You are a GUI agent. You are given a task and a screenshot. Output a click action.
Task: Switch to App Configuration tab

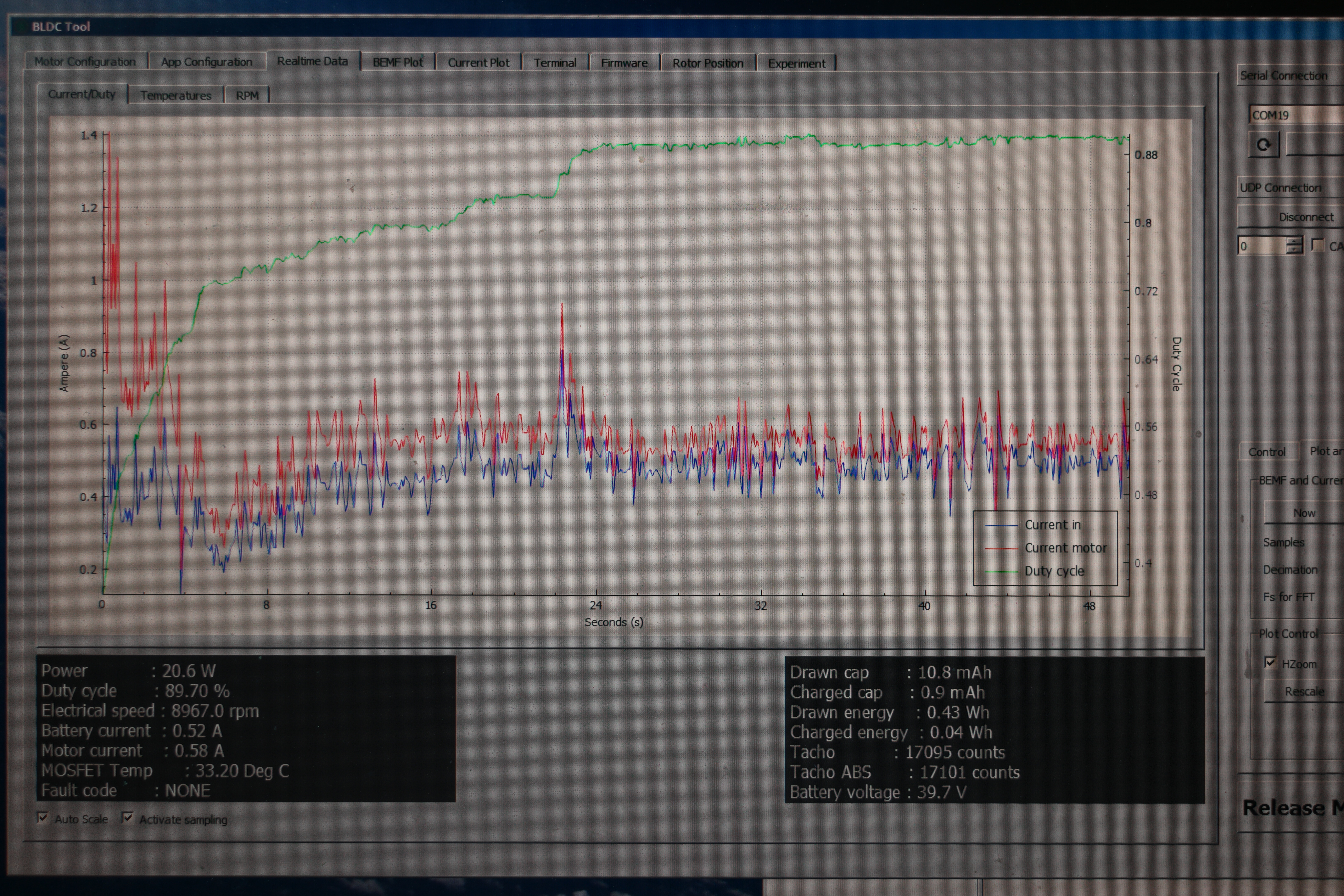(x=206, y=62)
